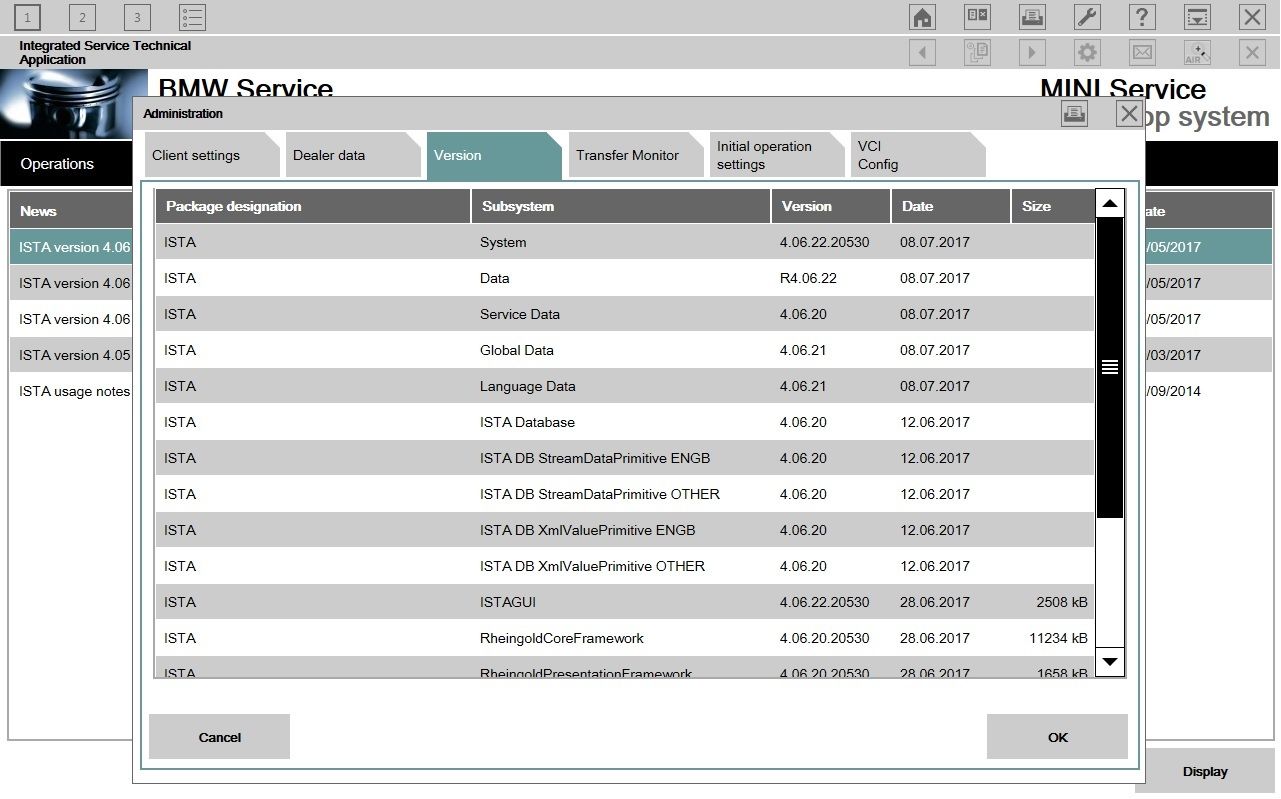
Task: Open the envelope mail icon
Action: [x=1141, y=52]
